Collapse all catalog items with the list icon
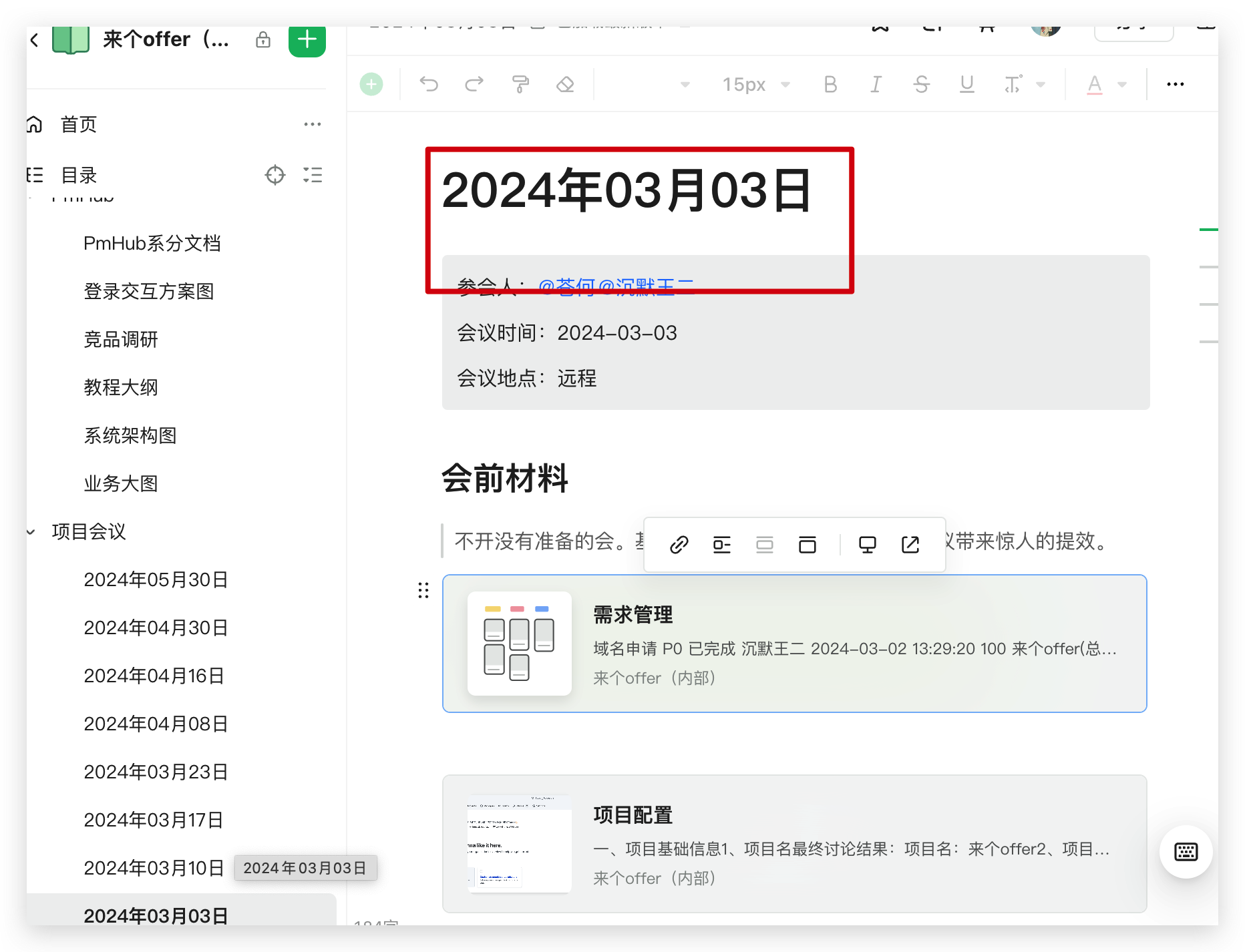This screenshot has width=1245, height=952. 313,175
